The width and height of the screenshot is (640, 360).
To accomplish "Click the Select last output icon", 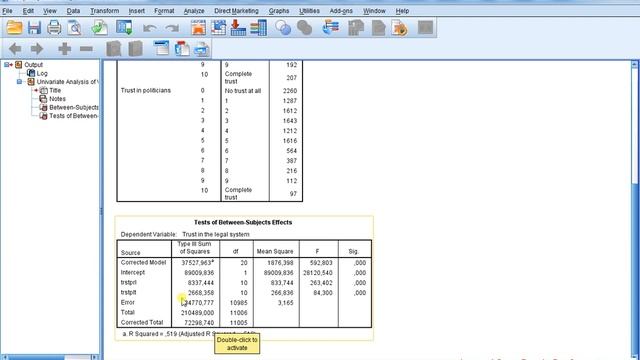I will pyautogui.click(x=331, y=28).
